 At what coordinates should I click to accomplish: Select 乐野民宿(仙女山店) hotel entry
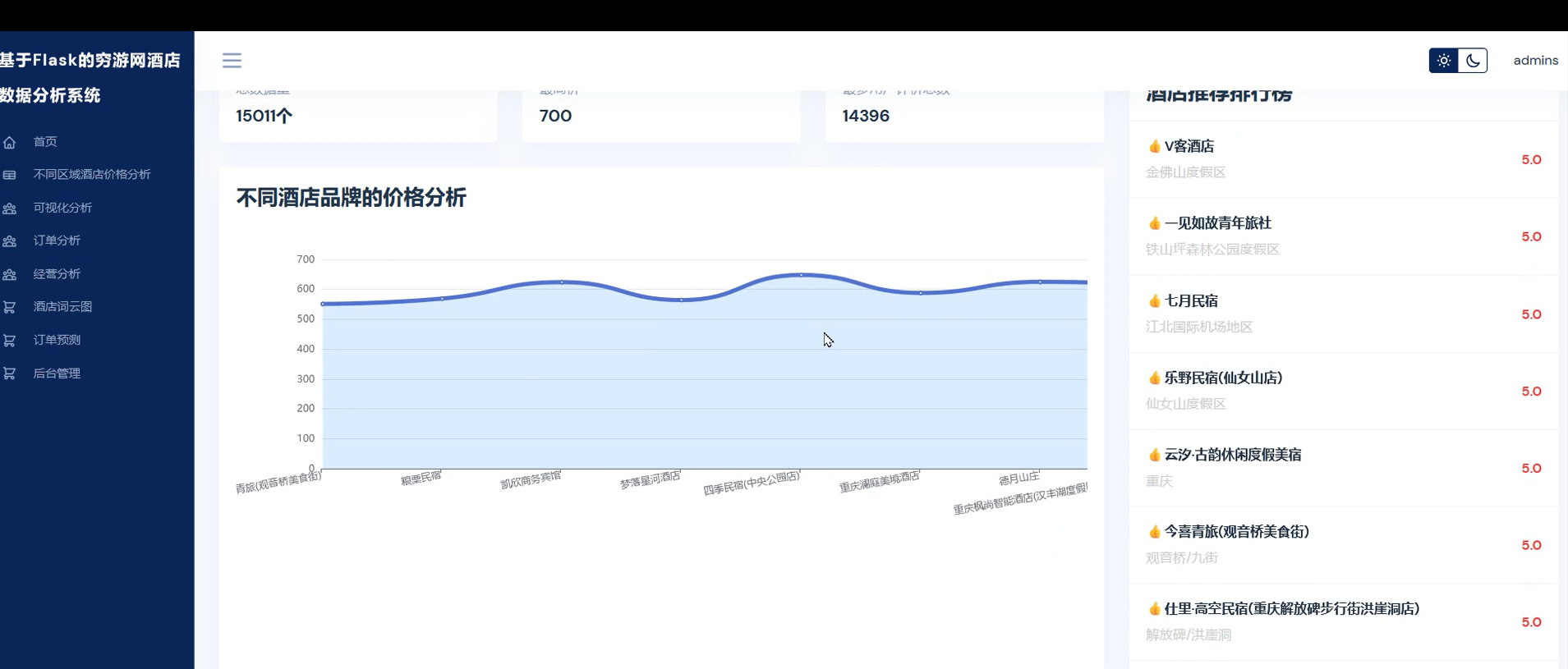point(1224,378)
